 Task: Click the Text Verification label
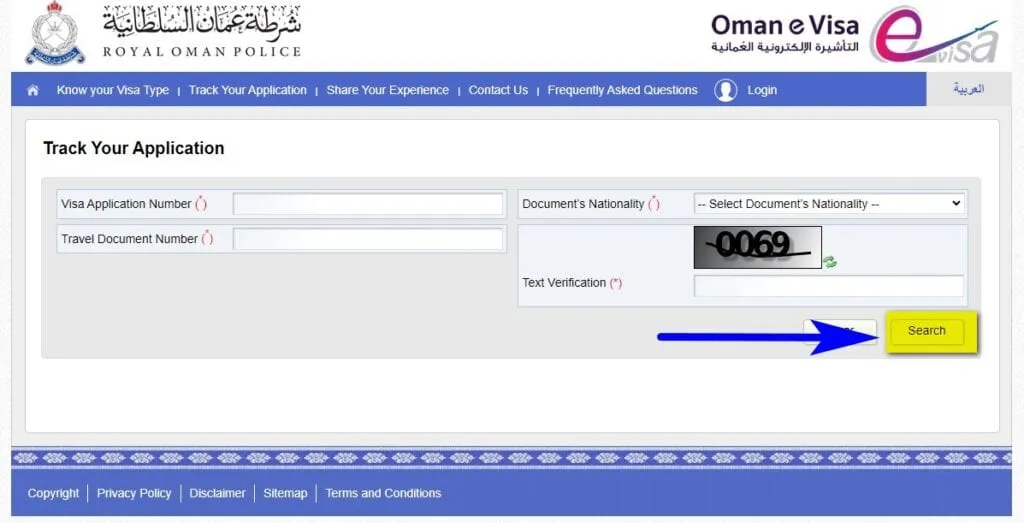pyautogui.click(x=564, y=283)
